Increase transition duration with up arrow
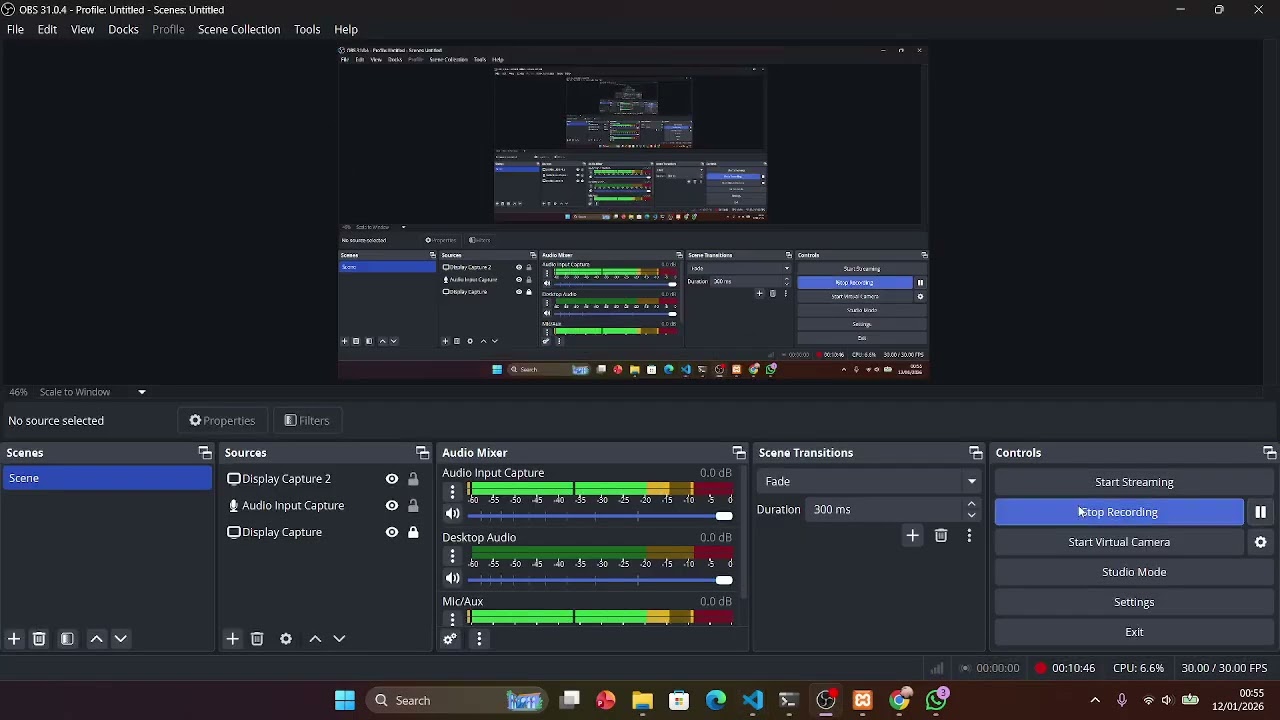Image resolution: width=1280 pixels, height=720 pixels. (971, 504)
